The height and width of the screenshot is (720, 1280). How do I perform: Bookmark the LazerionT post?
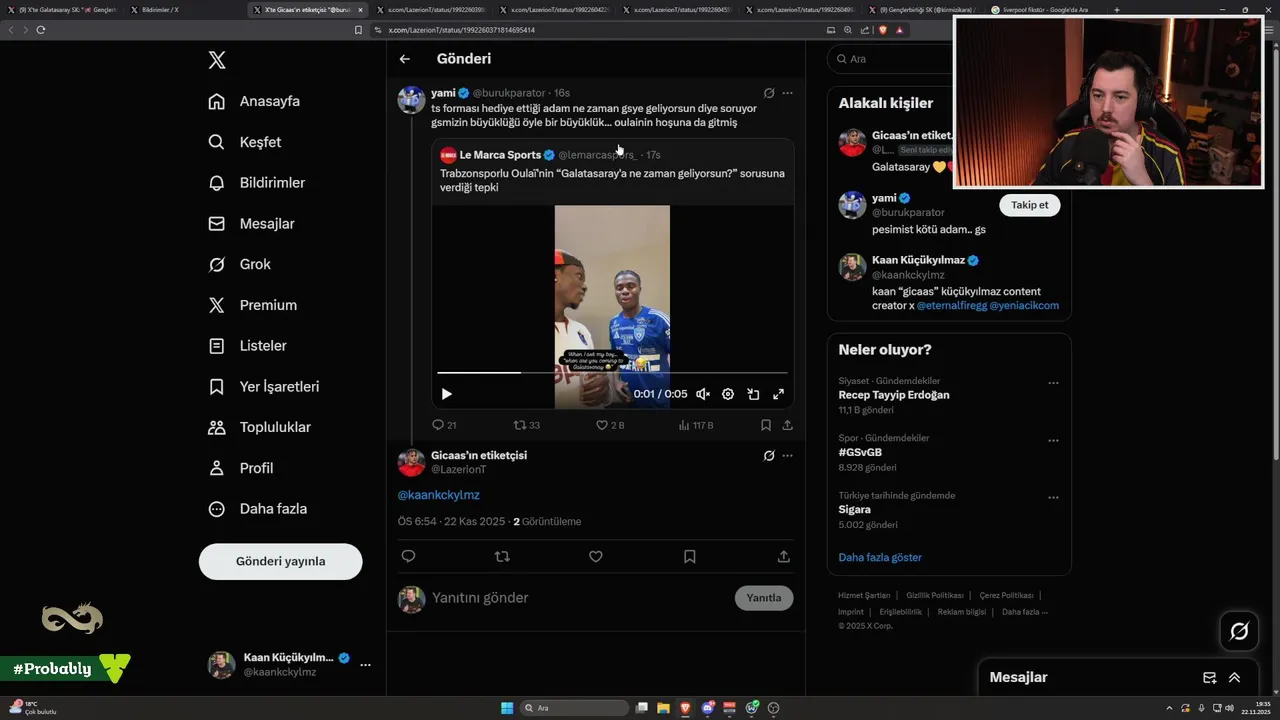[690, 556]
